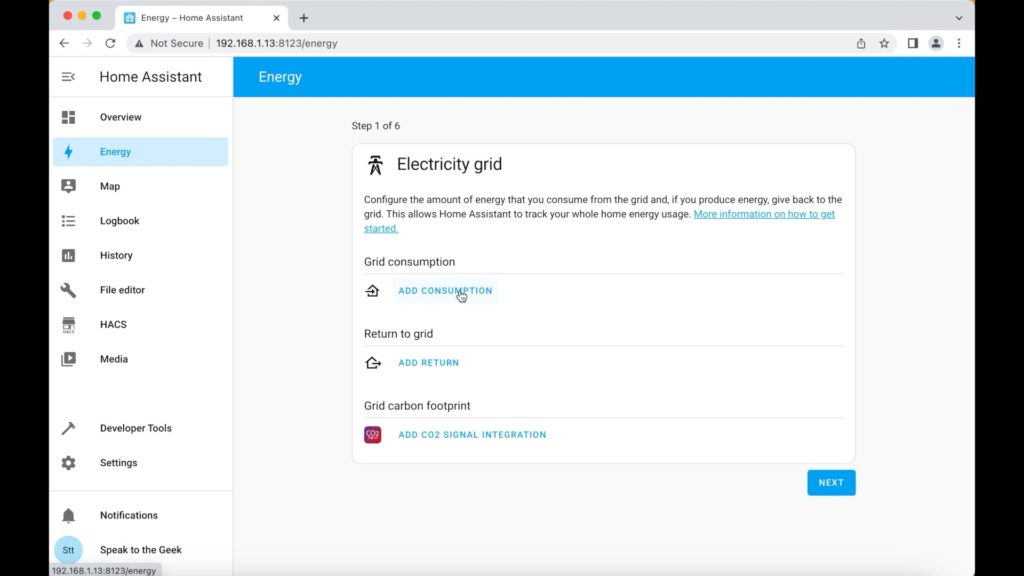The width and height of the screenshot is (1024, 576).
Task: Click the electricity grid tower icon
Action: 375,165
